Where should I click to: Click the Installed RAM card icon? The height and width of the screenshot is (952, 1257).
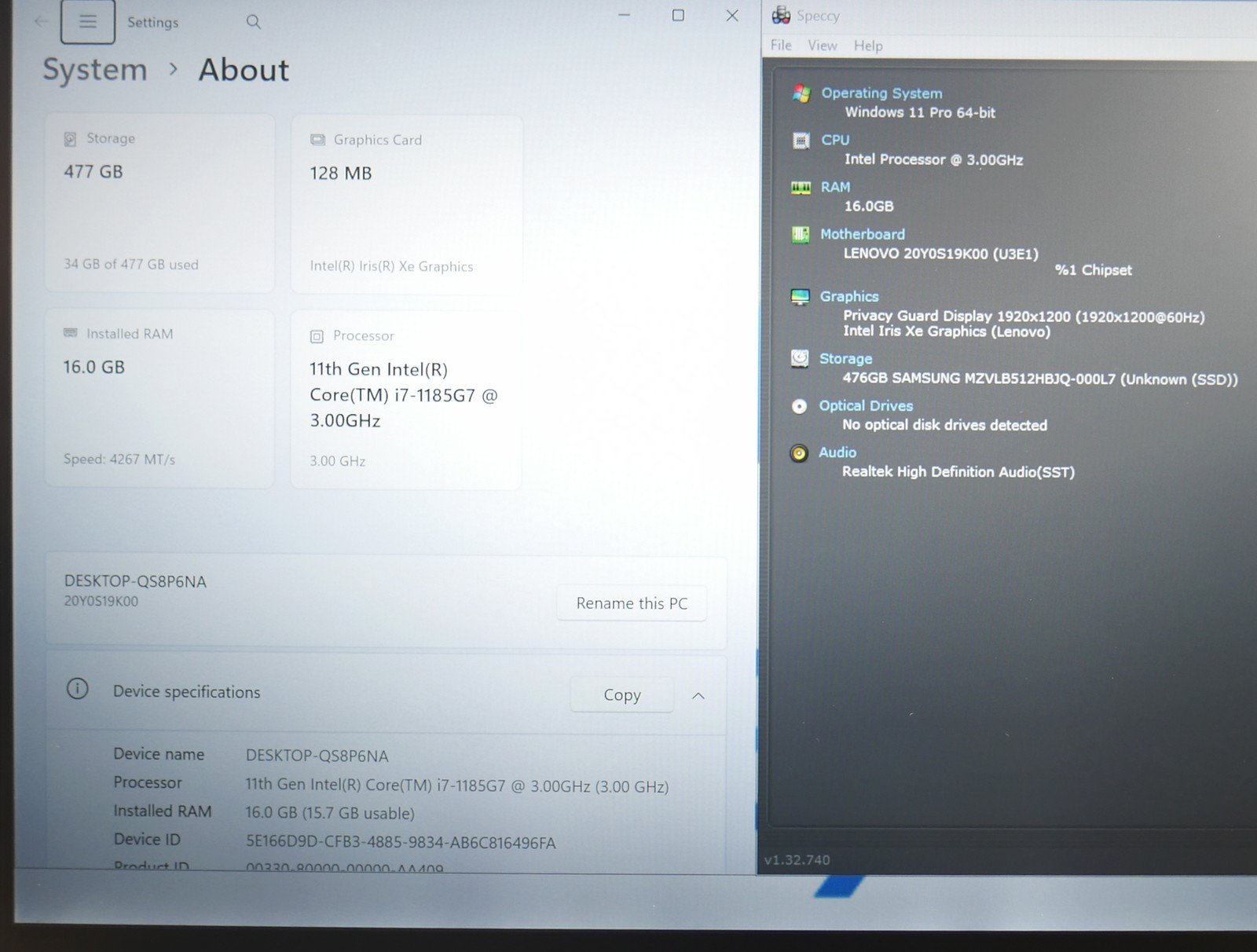coord(70,333)
